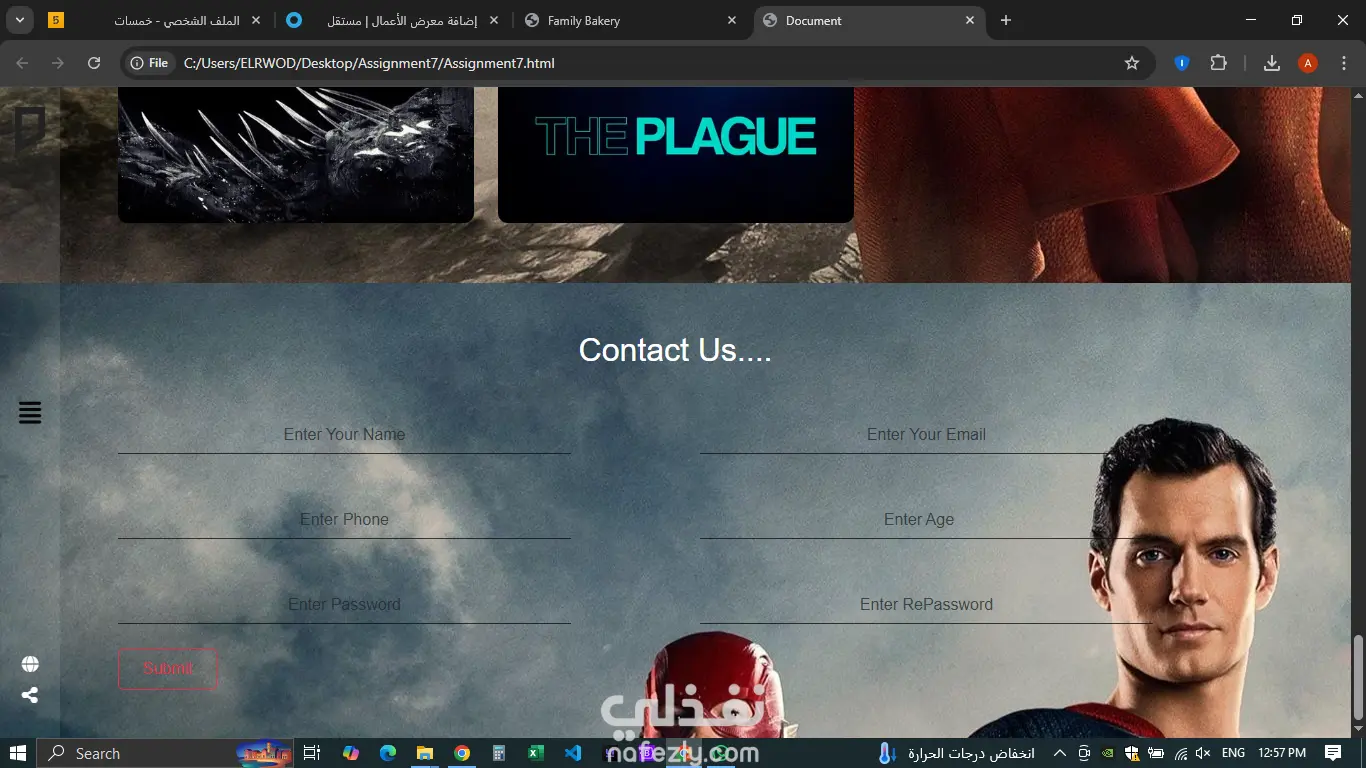Screen dimensions: 1366x768
Task: Reload the page with the refresh button
Action: tap(94, 63)
